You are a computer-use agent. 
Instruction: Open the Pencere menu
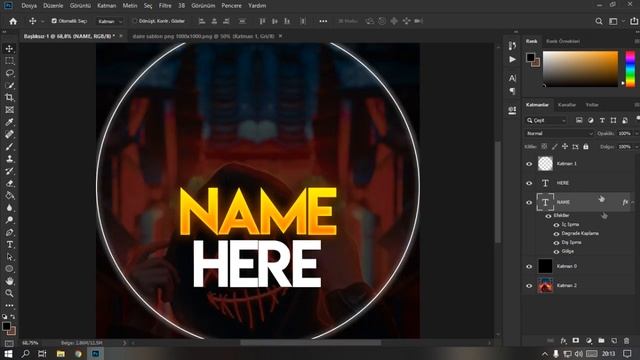(231, 6)
